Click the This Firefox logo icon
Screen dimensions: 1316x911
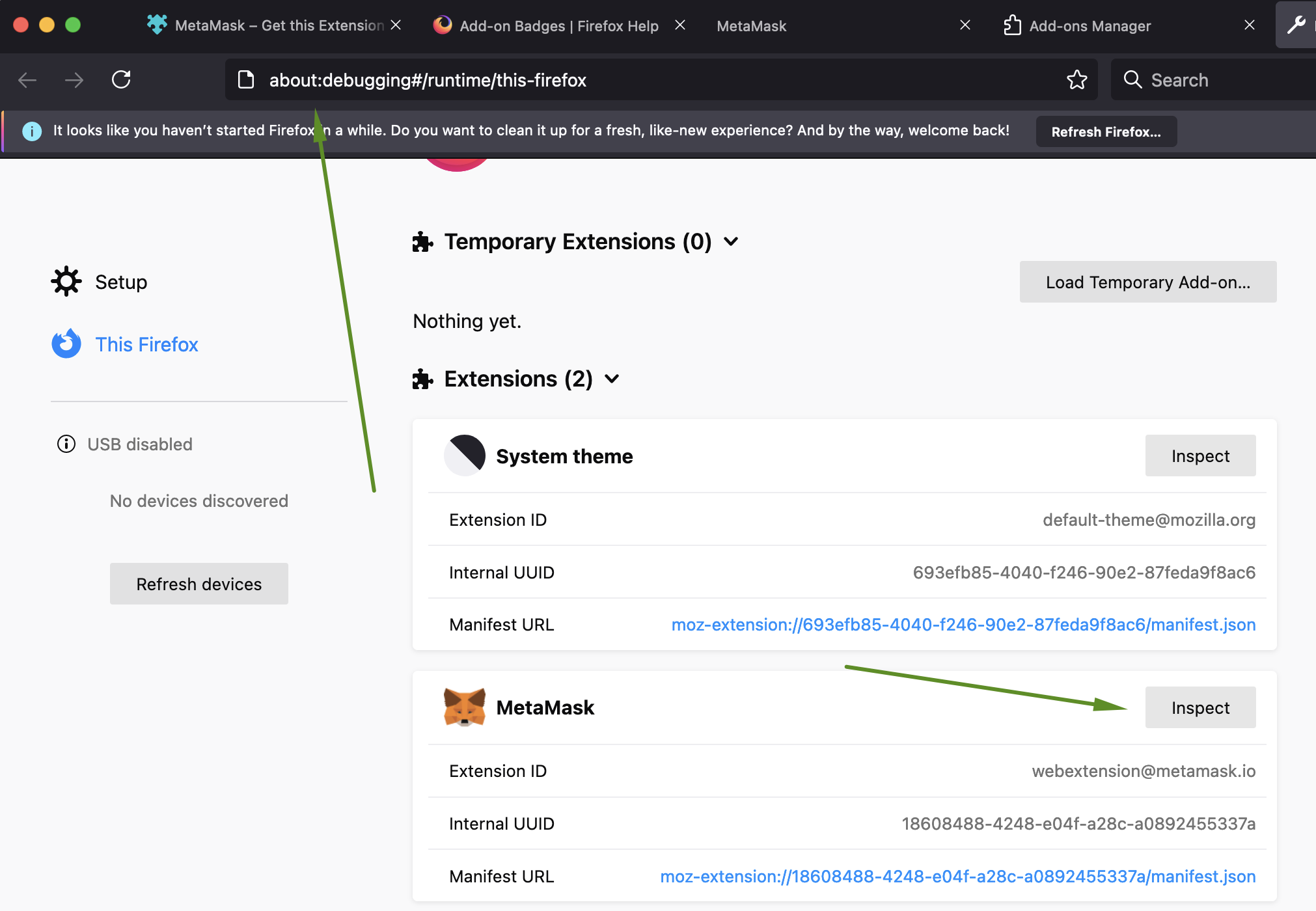pyautogui.click(x=66, y=344)
